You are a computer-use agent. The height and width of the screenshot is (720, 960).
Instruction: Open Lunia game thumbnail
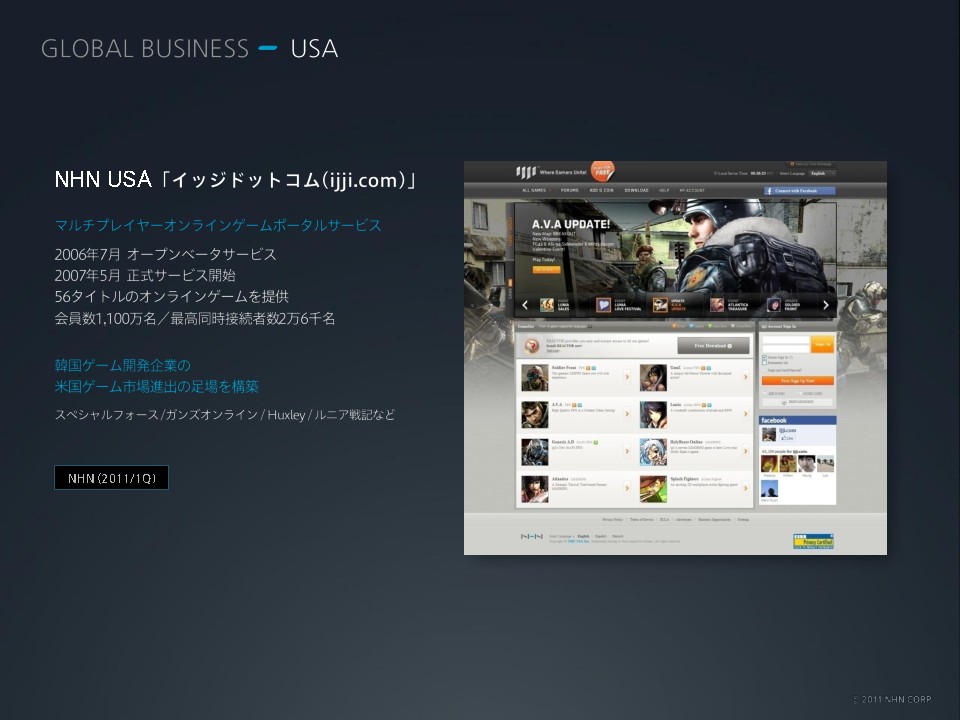pyautogui.click(x=653, y=415)
